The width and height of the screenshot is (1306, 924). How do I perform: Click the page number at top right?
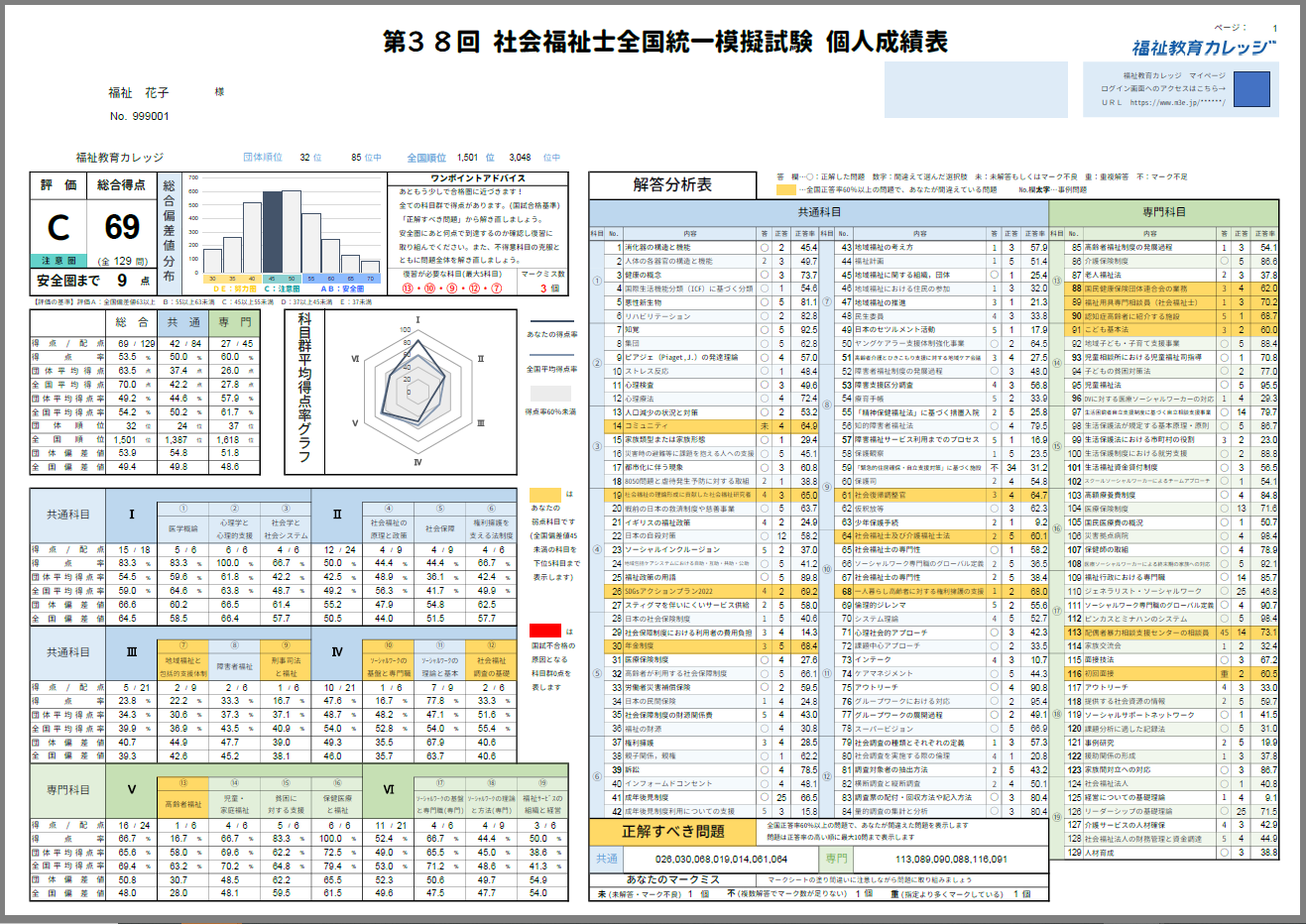point(1275,28)
